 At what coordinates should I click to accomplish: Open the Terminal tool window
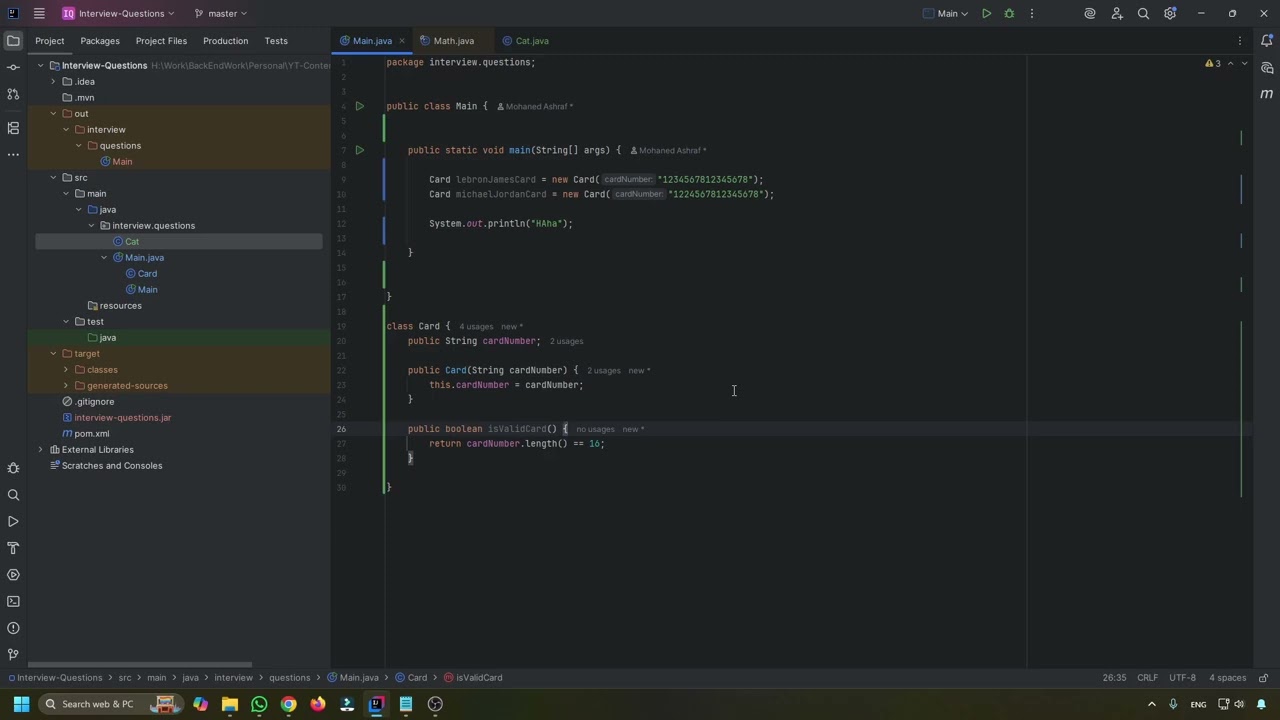coord(13,601)
